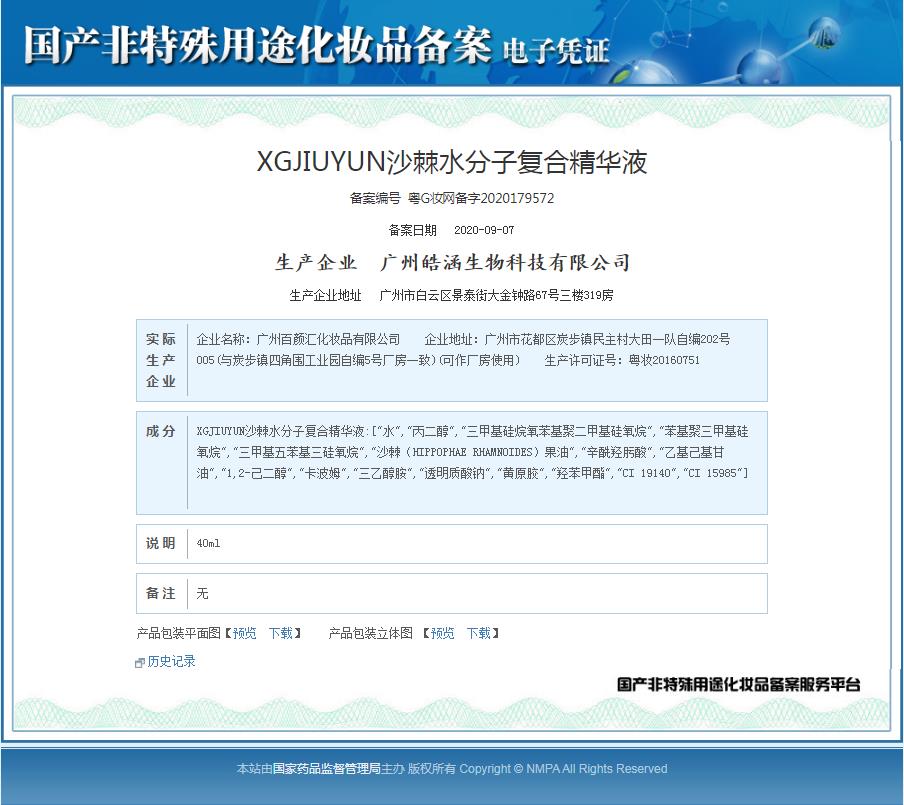Click the 生产许可证号 粤妆20160751 text
This screenshot has height=805, width=904.
pos(622,360)
